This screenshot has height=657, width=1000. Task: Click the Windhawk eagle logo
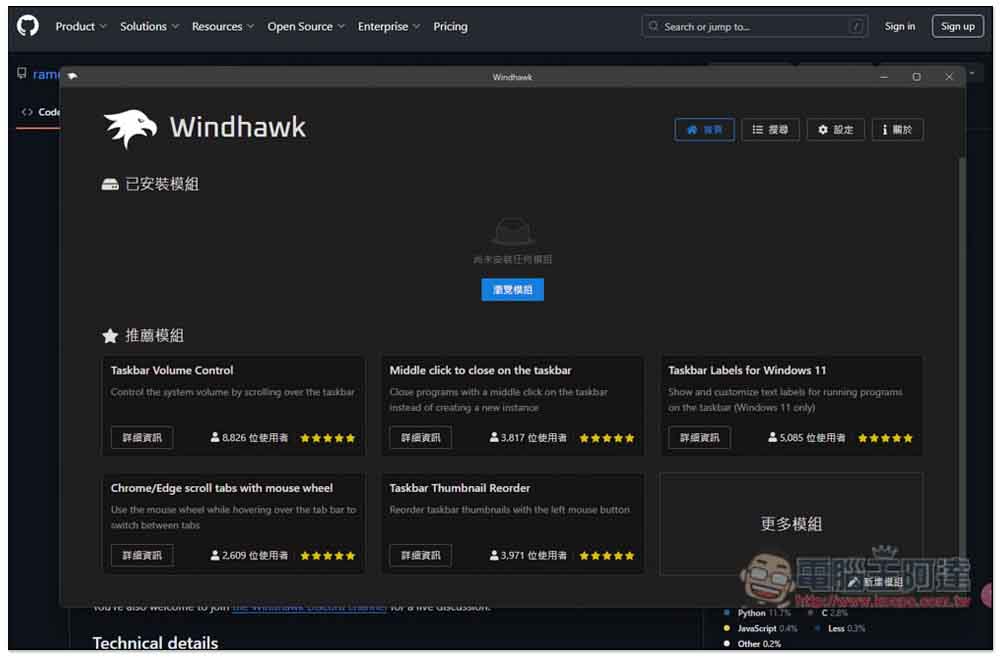[x=130, y=128]
